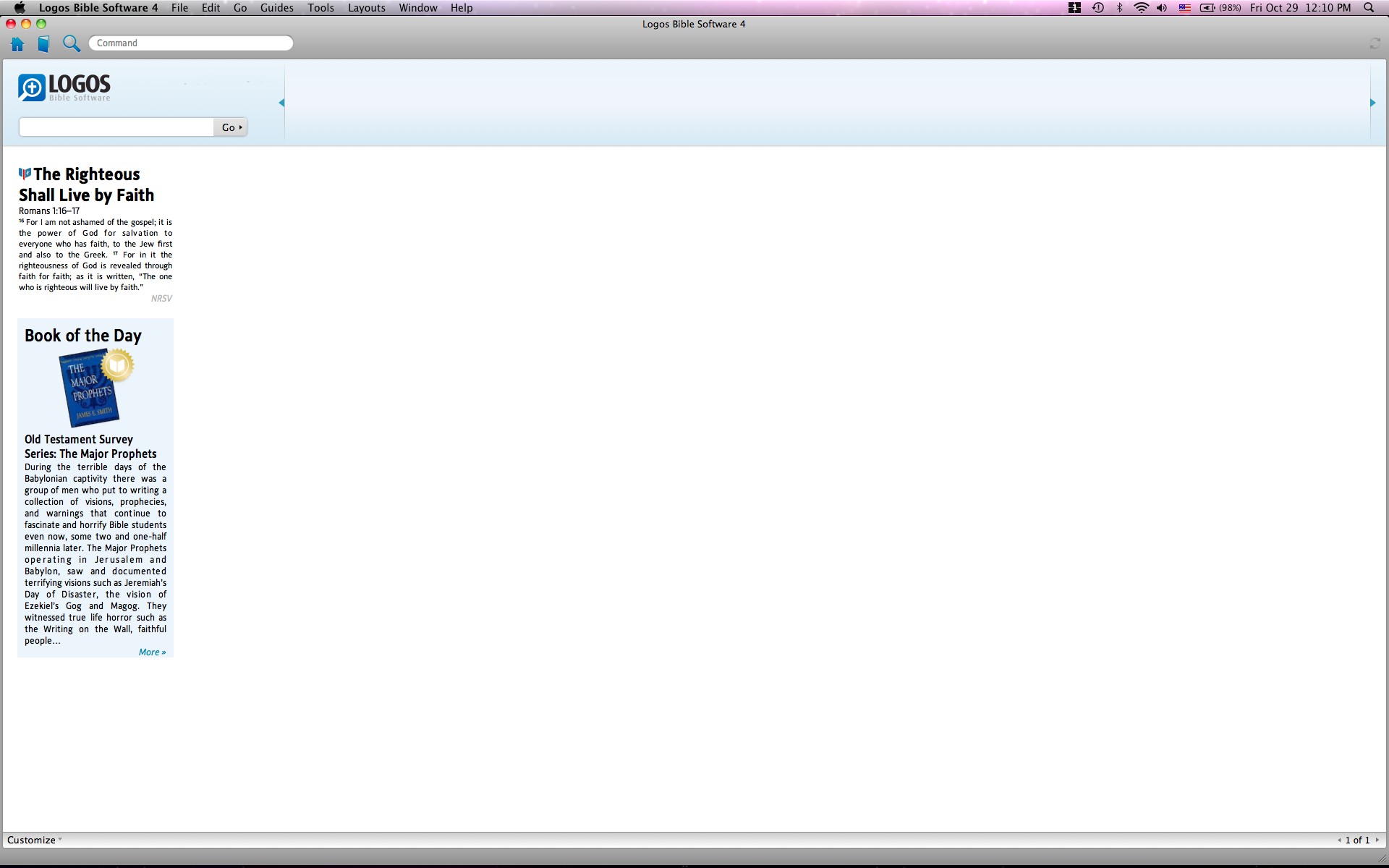The height and width of the screenshot is (868, 1389).
Task: Click the Spotlight search icon in menu bar
Action: (1369, 7)
